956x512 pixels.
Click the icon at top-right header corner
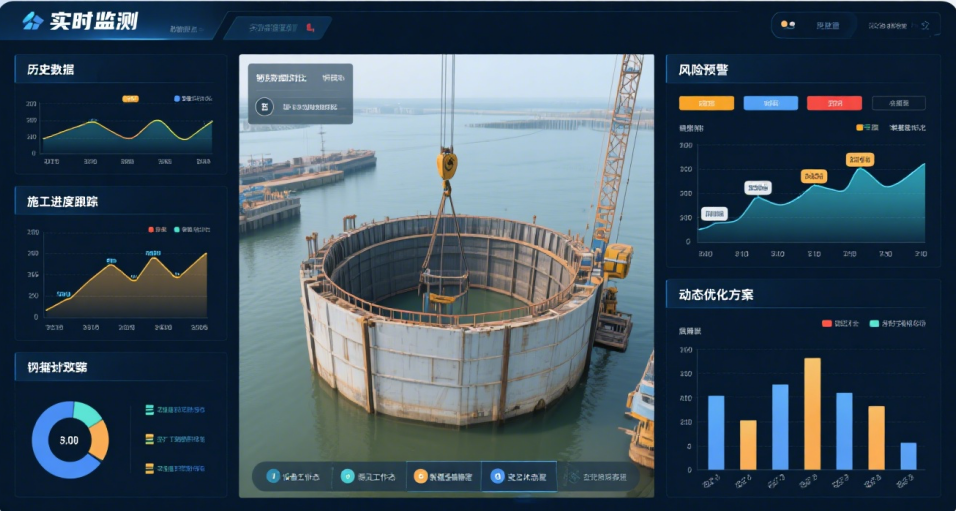pyautogui.click(x=925, y=26)
